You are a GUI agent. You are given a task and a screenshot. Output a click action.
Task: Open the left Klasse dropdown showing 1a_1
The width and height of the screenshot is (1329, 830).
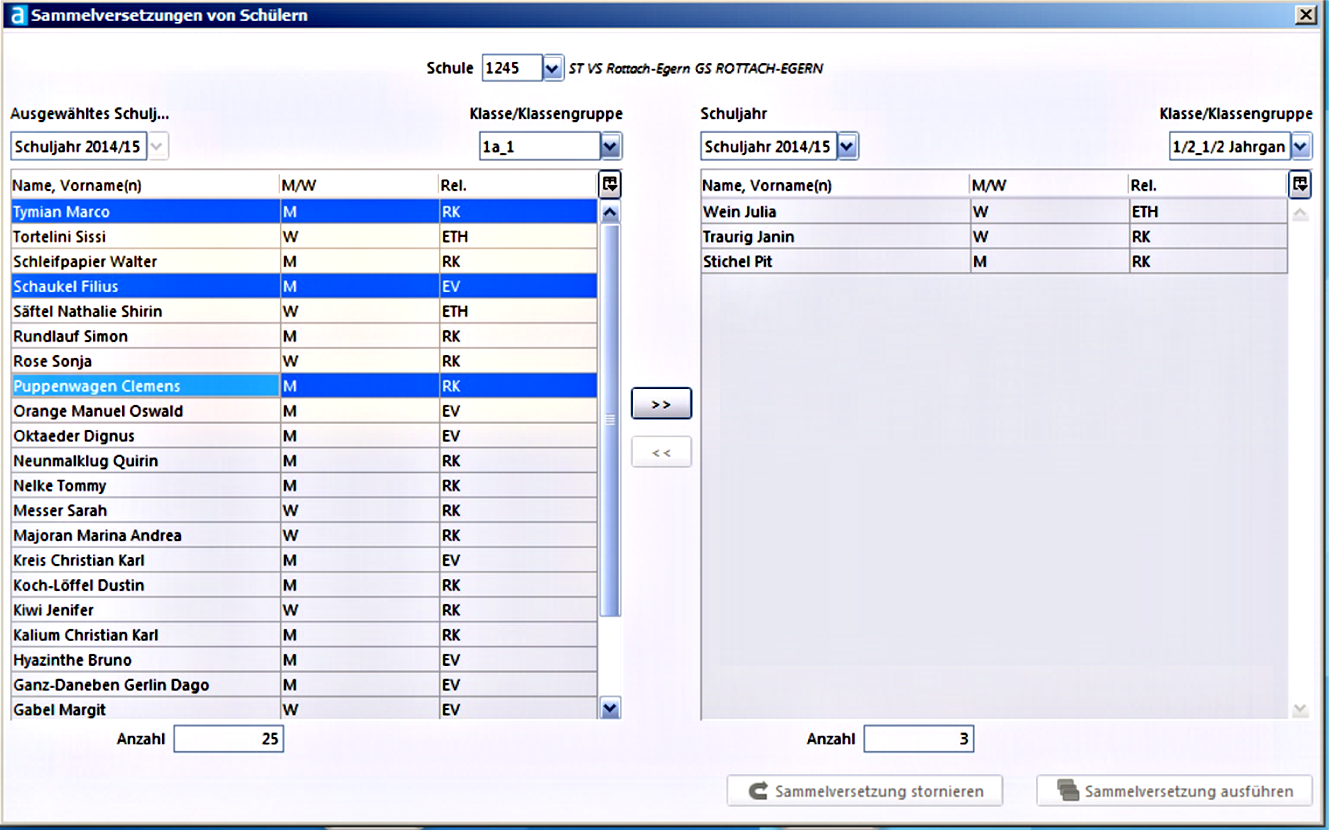[610, 147]
